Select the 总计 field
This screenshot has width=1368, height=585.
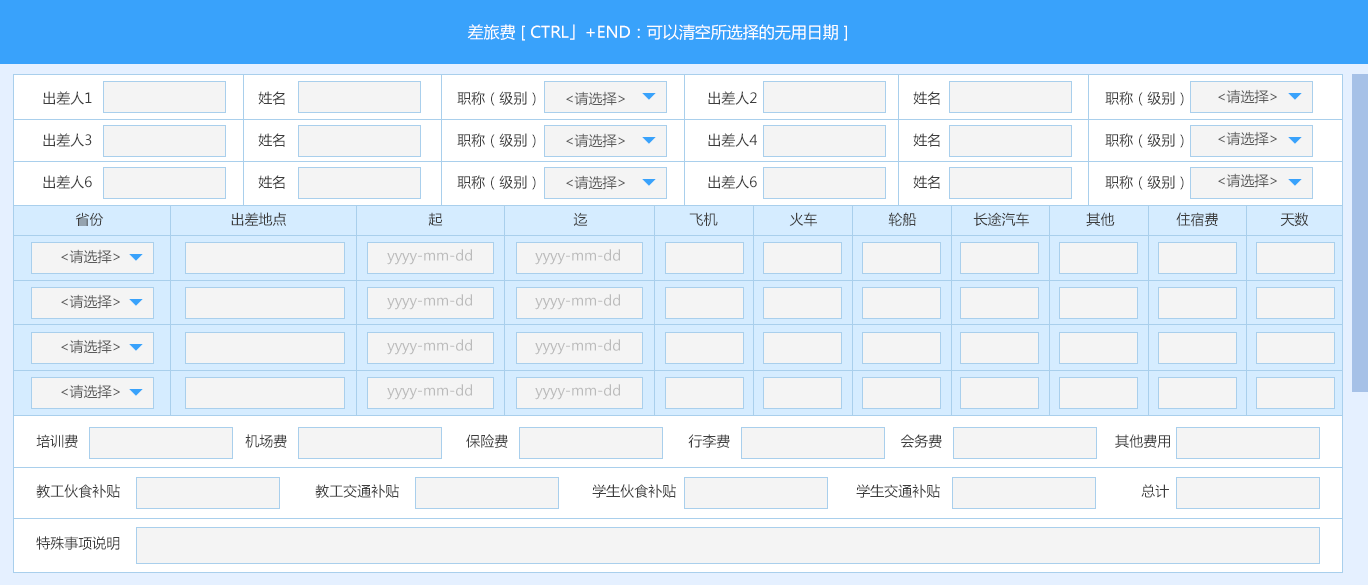pos(1247,493)
